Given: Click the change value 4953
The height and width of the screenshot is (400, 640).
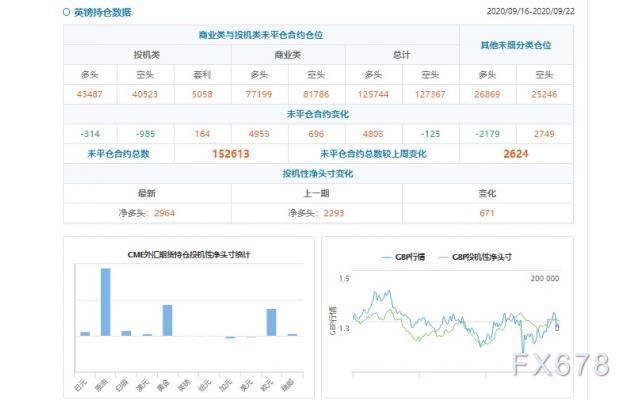Looking at the screenshot, I should (259, 134).
